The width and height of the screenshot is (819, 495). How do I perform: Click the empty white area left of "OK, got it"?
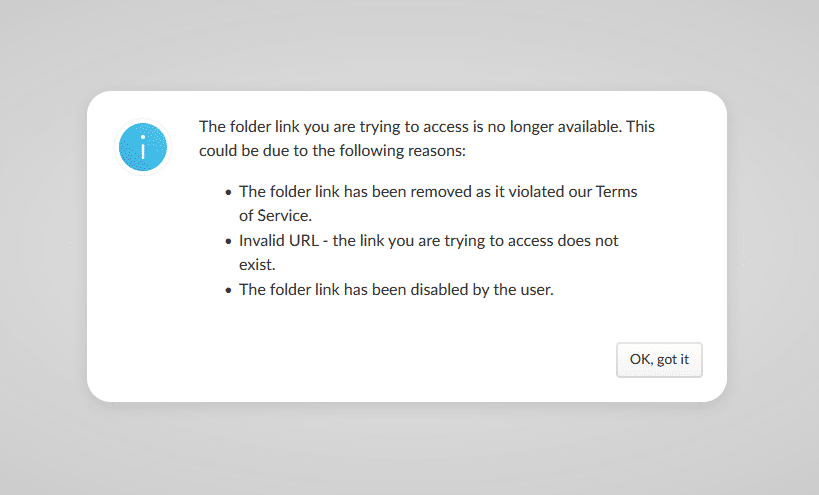click(x=400, y=360)
